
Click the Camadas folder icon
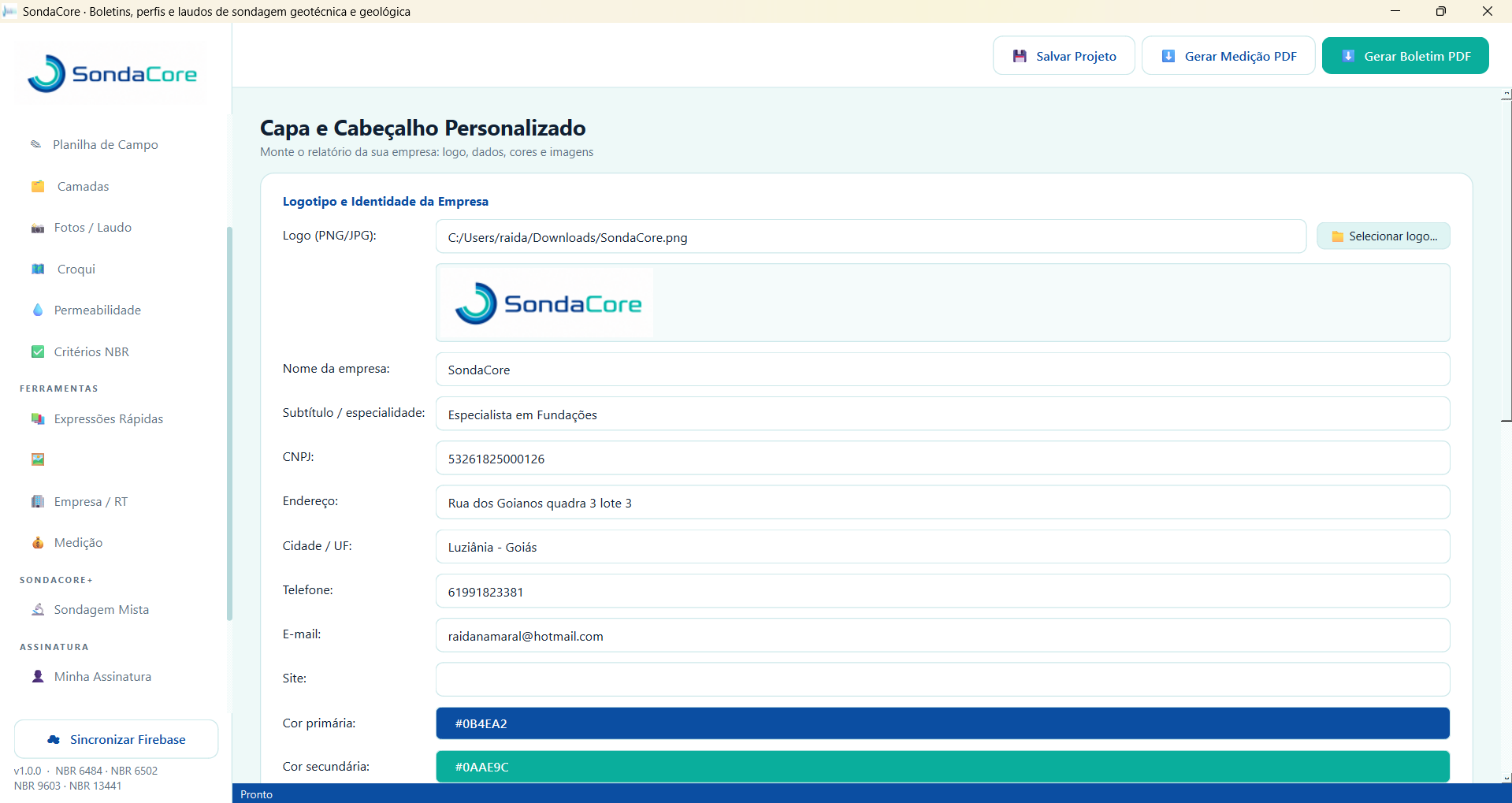click(38, 186)
